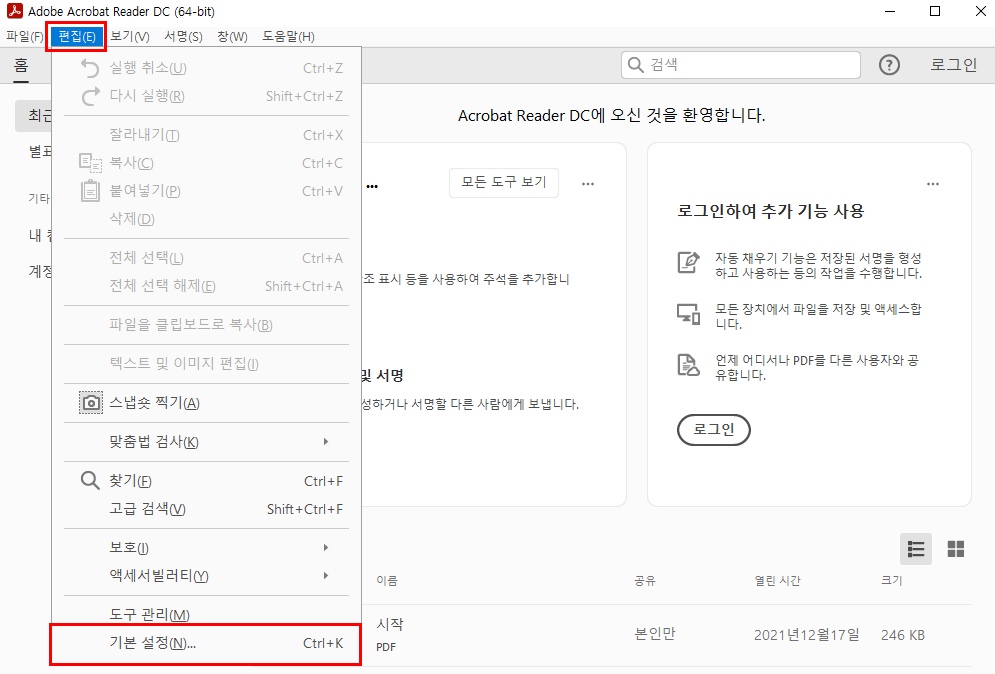The image size is (995, 674).
Task: Select 찾기(F) in the edit menu
Action: click(x=206, y=481)
